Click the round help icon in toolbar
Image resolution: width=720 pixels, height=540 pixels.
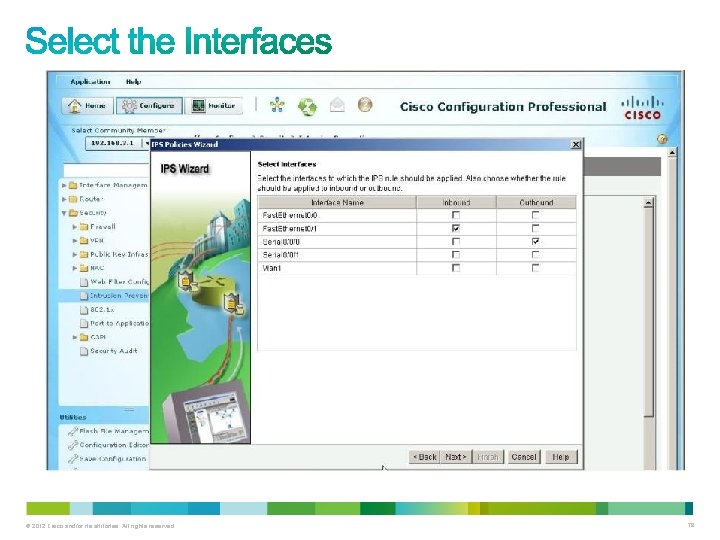[x=365, y=105]
